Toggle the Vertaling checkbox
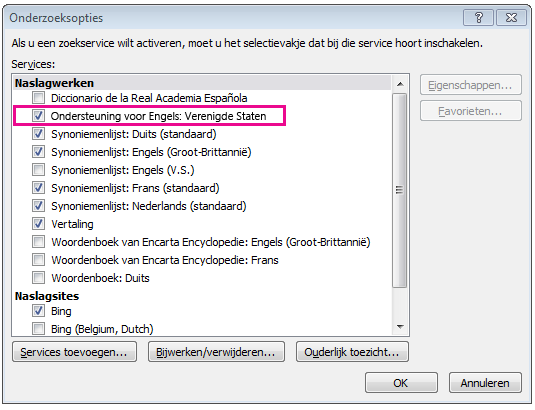Viewport: 535px width, 410px height. [38, 224]
